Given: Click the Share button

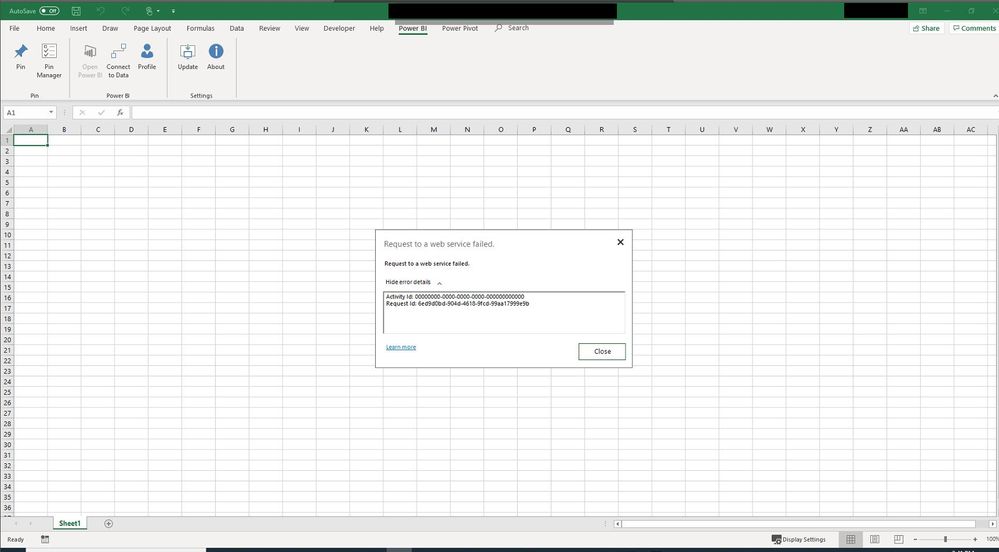Looking at the screenshot, I should [926, 28].
